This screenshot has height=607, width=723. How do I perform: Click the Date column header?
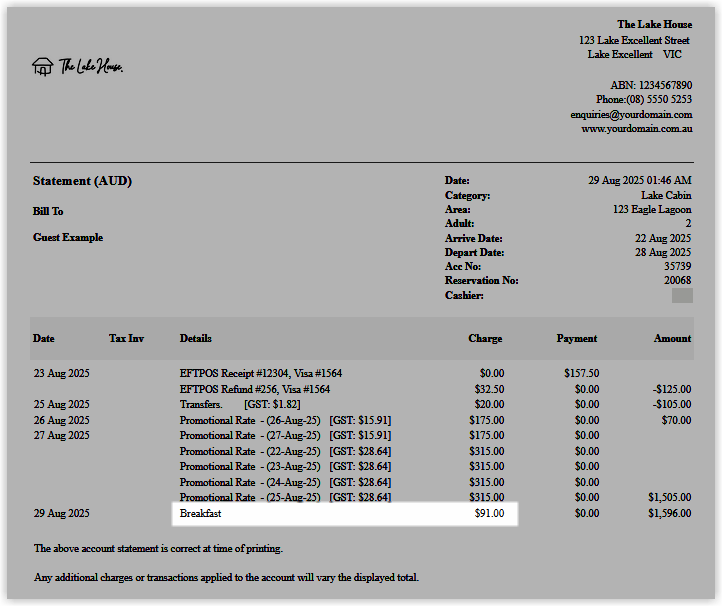(x=44, y=339)
